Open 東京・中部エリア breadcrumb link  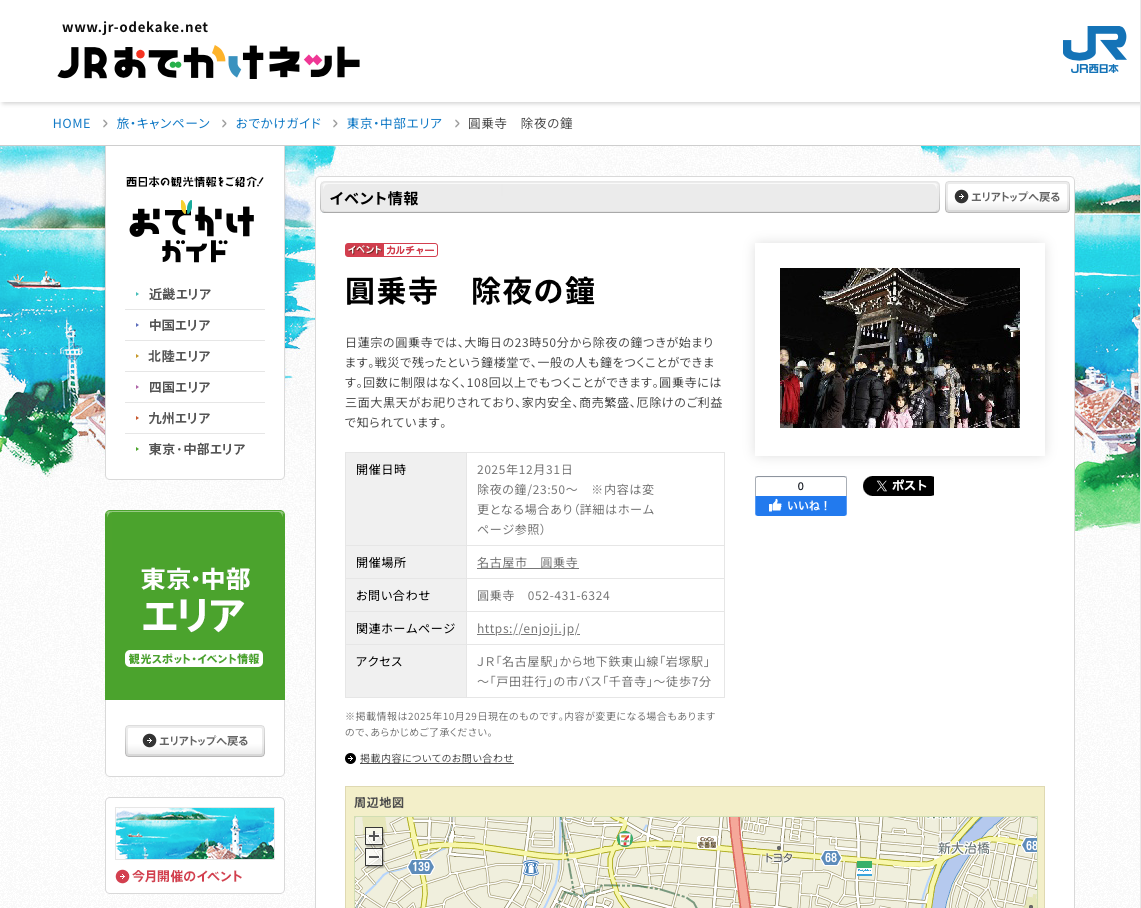394,123
